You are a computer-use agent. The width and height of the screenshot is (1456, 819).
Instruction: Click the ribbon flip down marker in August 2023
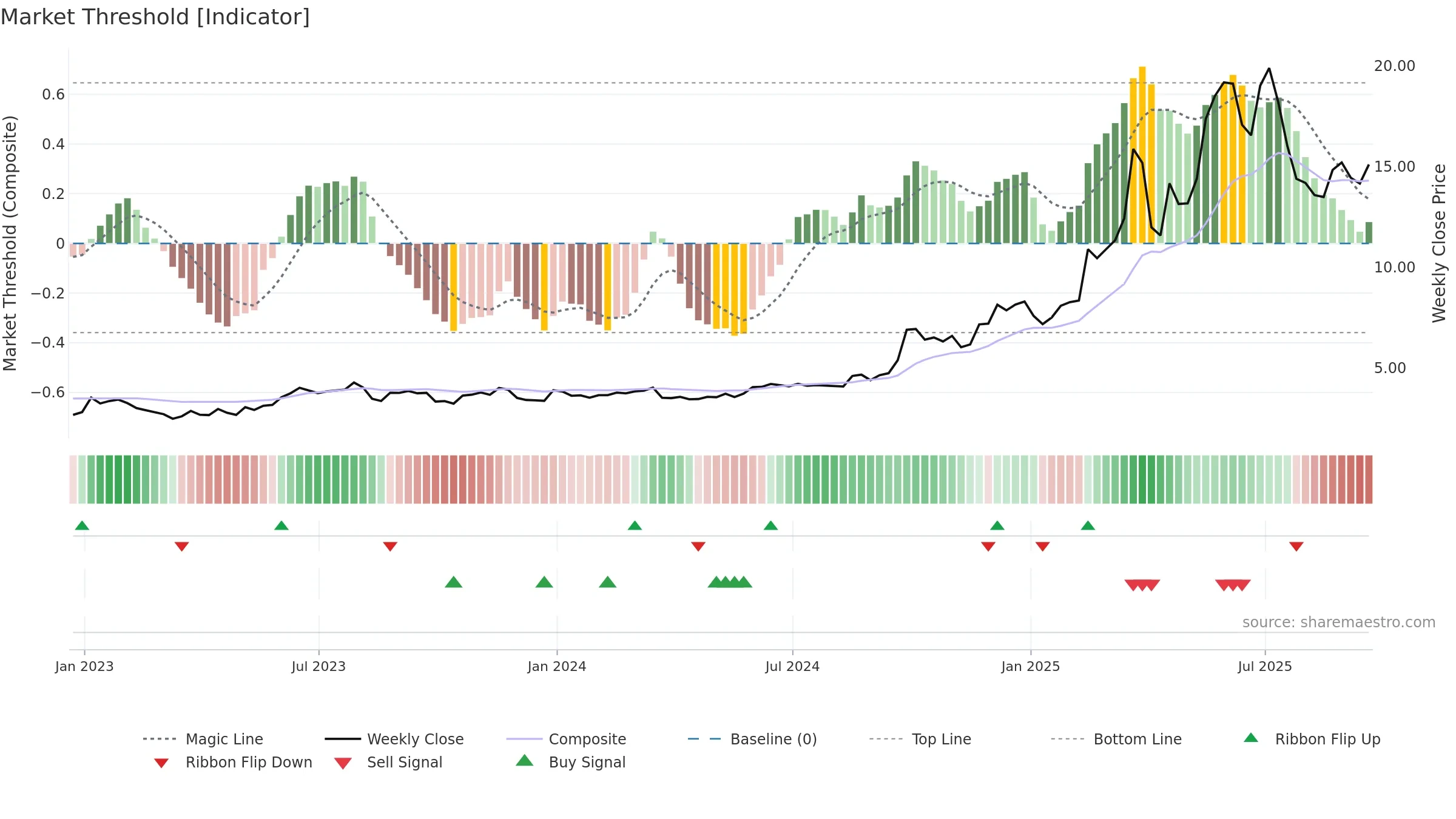390,547
